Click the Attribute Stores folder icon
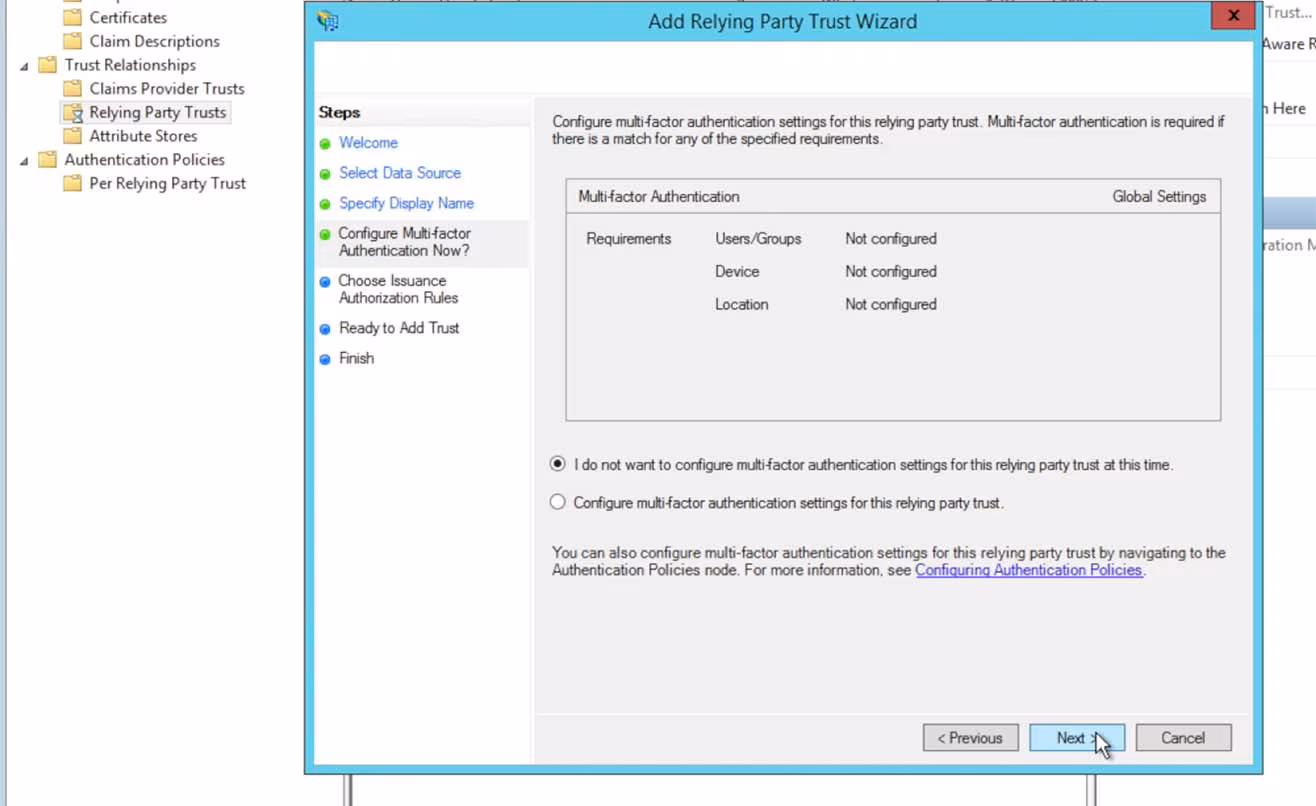The image size is (1316, 806). (71, 135)
